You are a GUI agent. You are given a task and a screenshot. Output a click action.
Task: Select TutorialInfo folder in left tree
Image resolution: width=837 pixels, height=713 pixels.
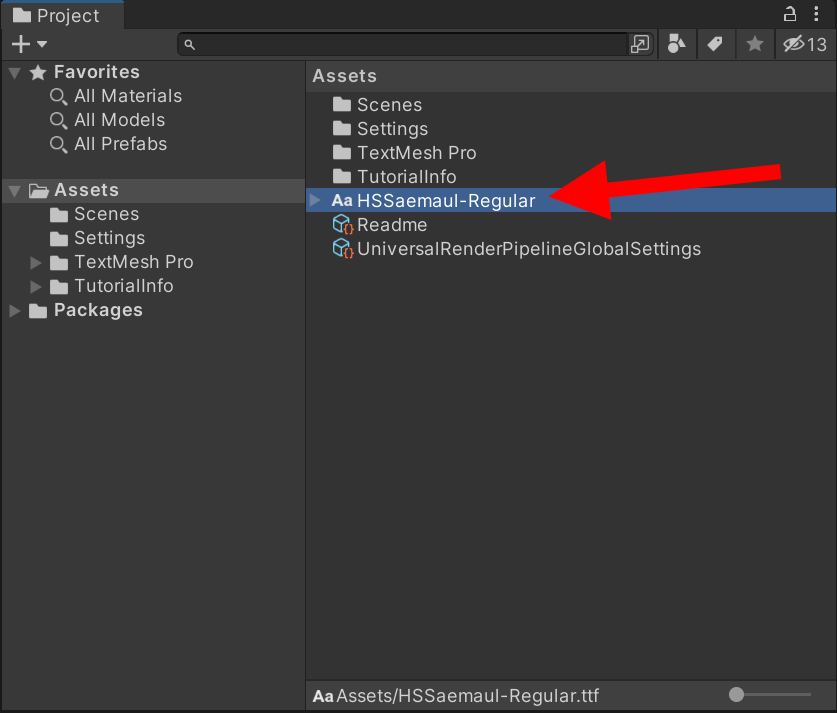(124, 286)
